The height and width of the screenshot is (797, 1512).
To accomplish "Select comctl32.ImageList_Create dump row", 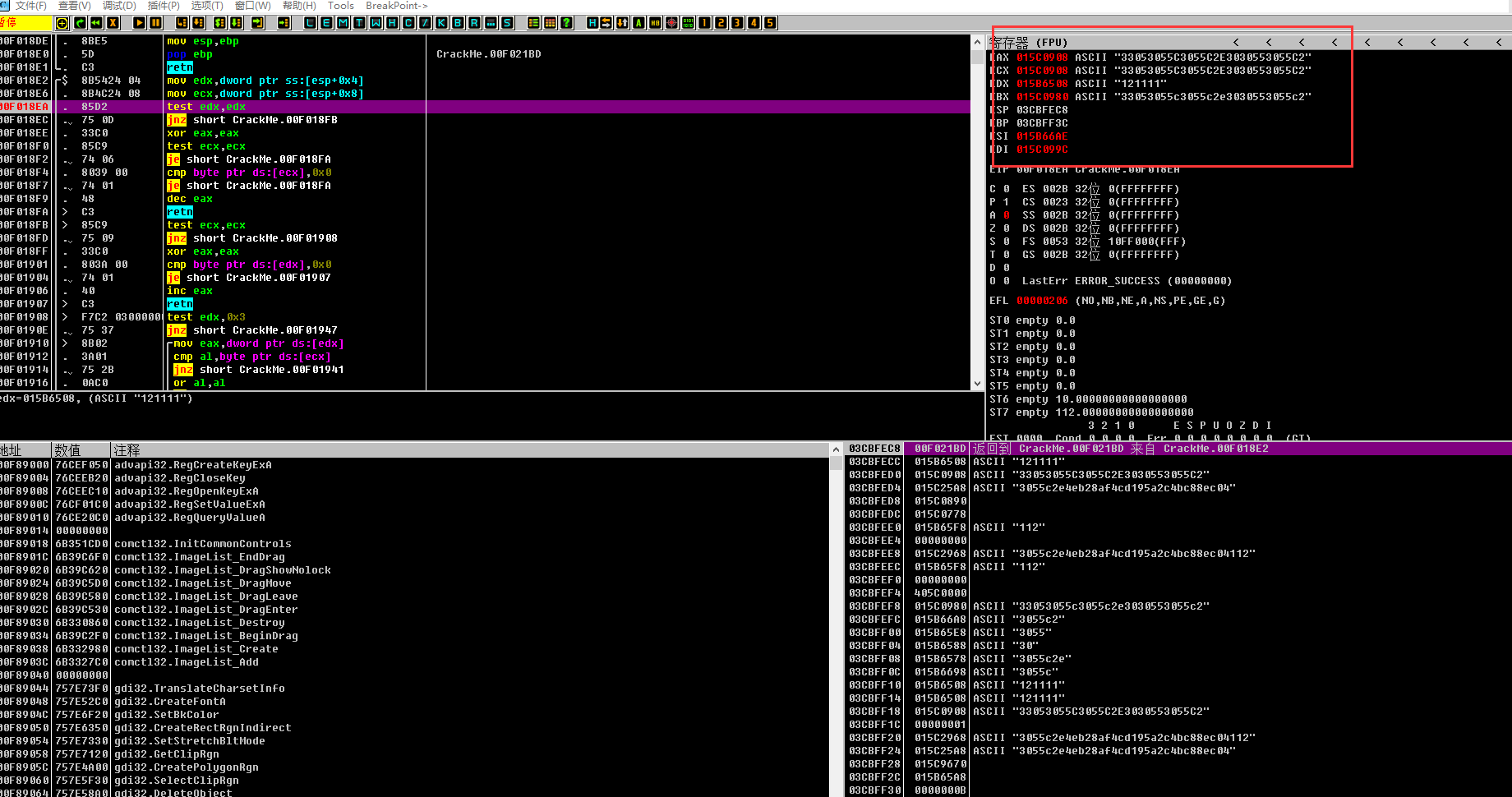I will [x=415, y=649].
